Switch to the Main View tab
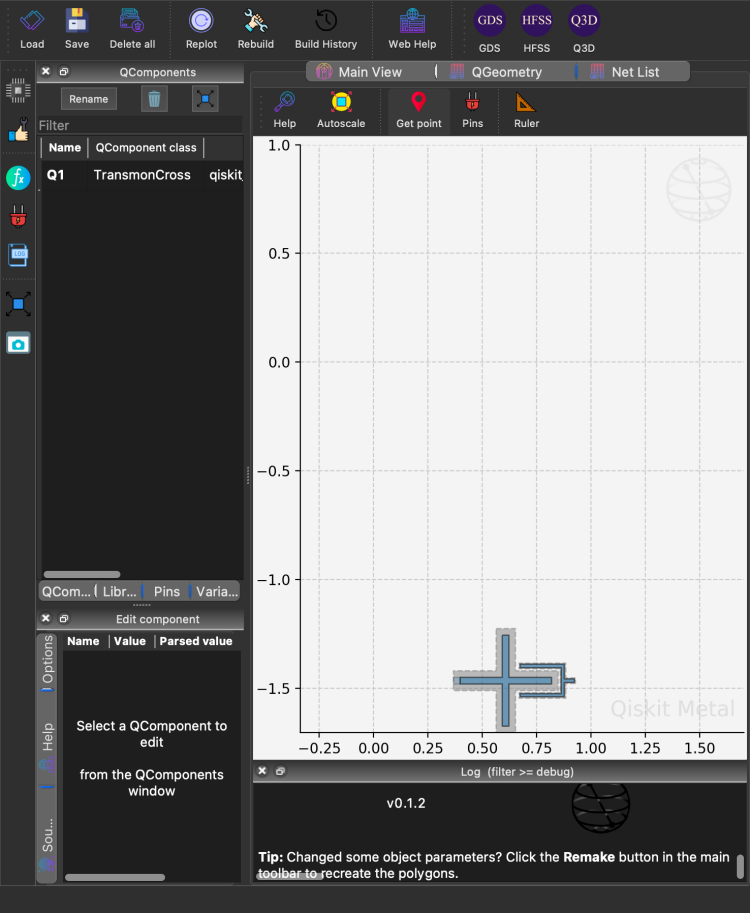750x913 pixels. 370,72
